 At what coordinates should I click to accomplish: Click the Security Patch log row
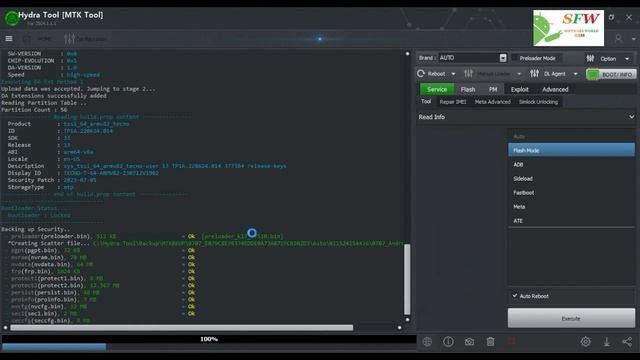52,180
